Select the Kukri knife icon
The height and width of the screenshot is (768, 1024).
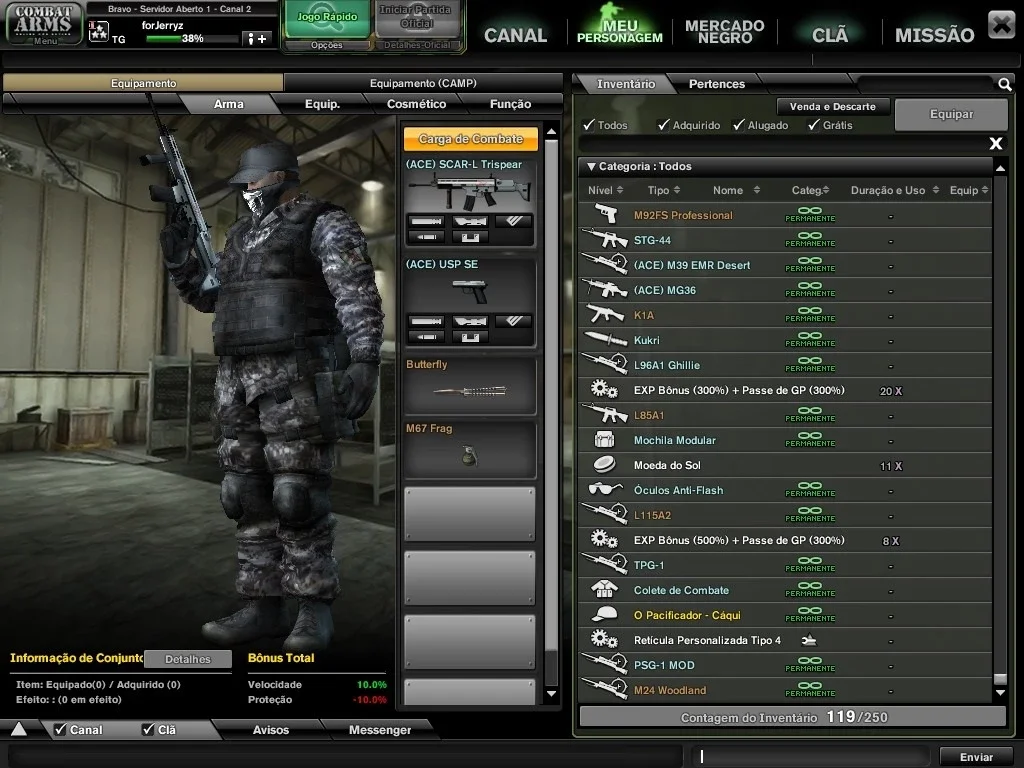point(604,339)
